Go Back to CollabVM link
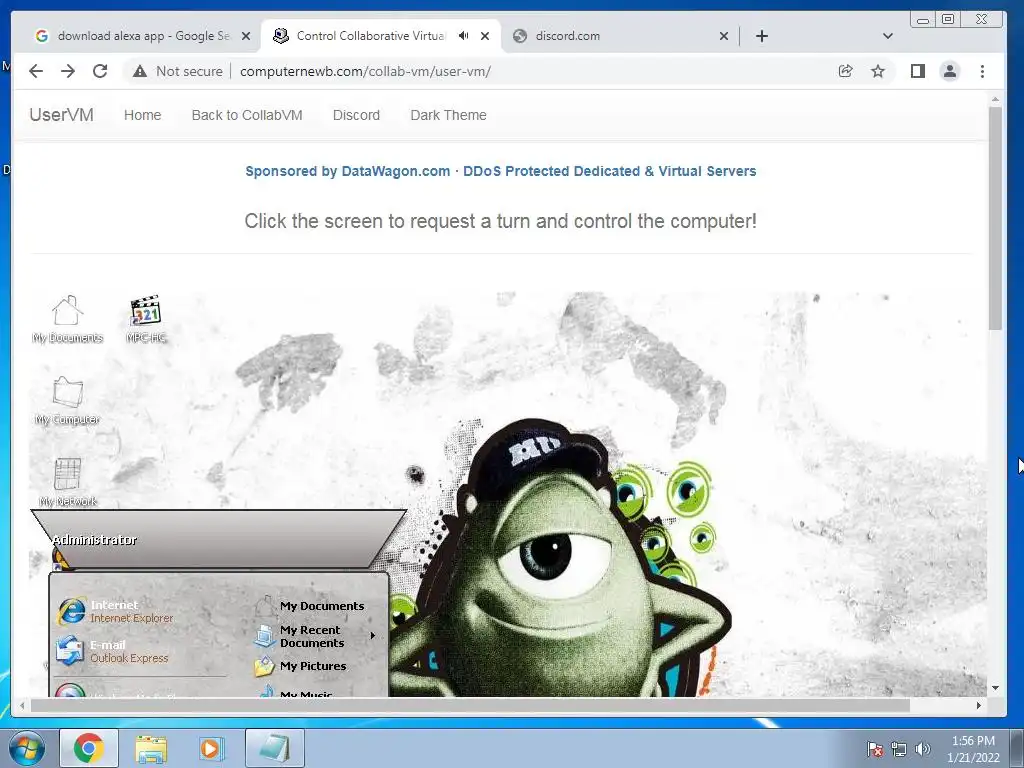 coord(247,115)
